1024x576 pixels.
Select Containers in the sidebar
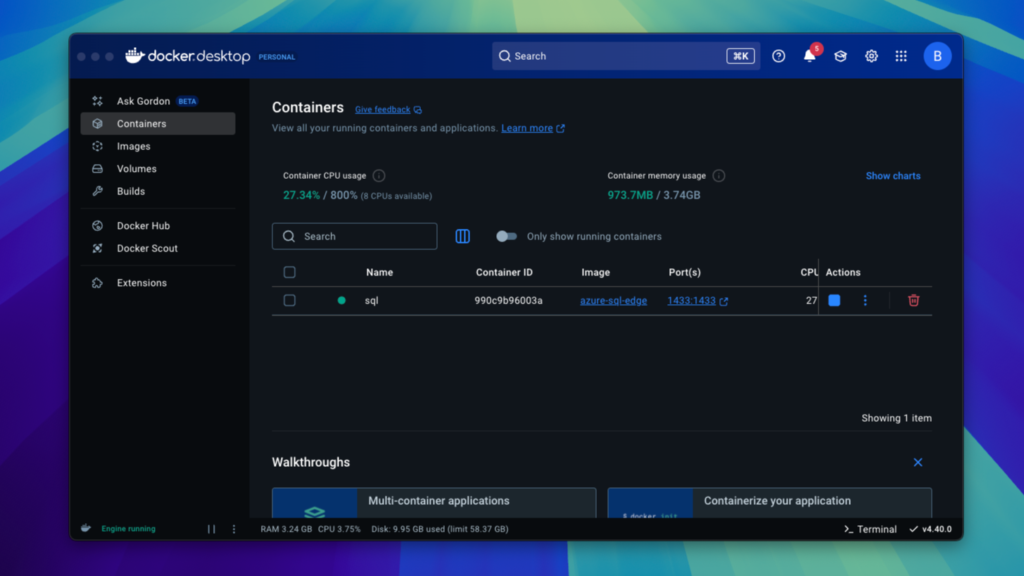pos(157,123)
